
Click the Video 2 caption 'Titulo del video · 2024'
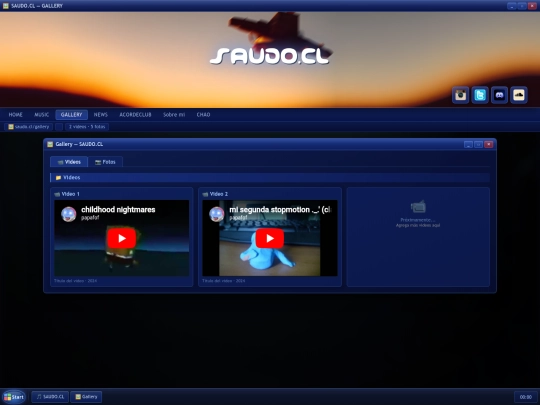coord(224,281)
